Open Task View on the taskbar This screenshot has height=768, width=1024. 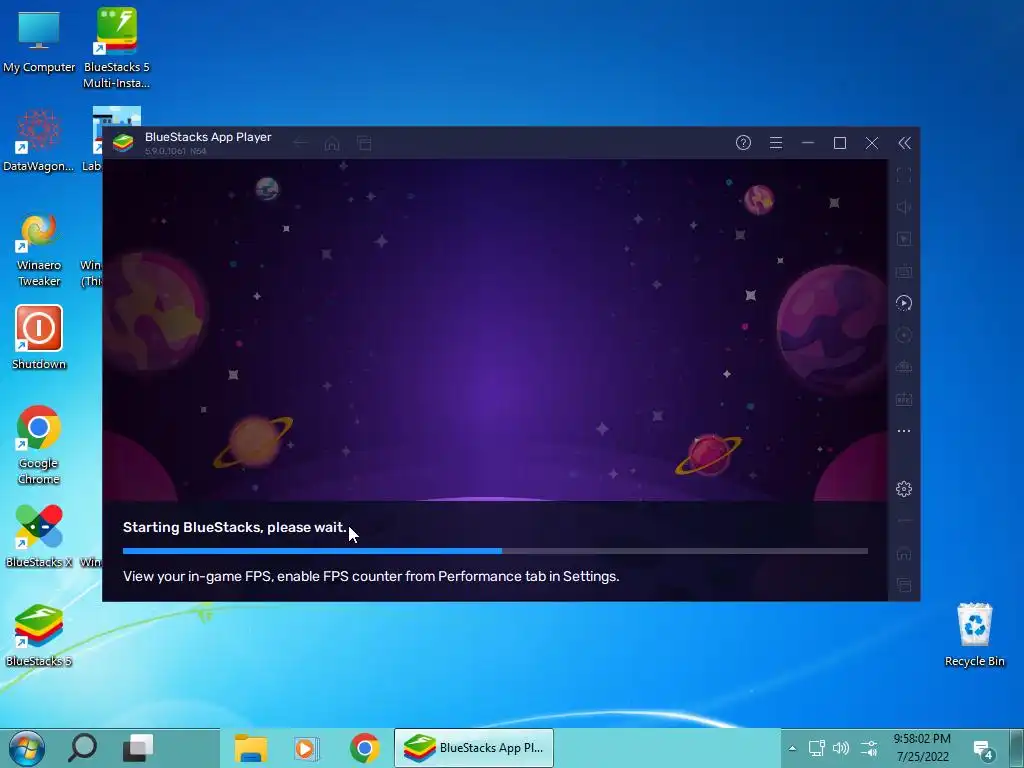[138, 748]
